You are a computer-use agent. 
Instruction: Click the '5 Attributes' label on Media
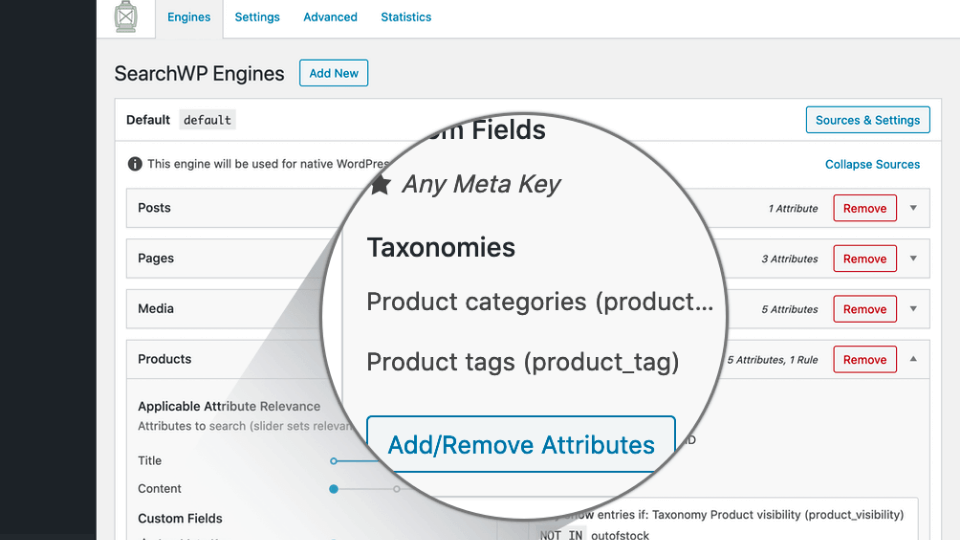[789, 310]
